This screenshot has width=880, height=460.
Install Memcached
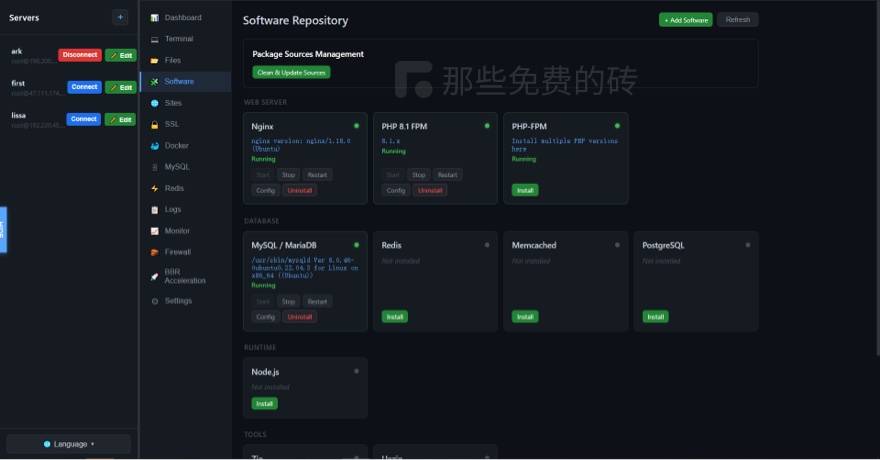click(525, 317)
